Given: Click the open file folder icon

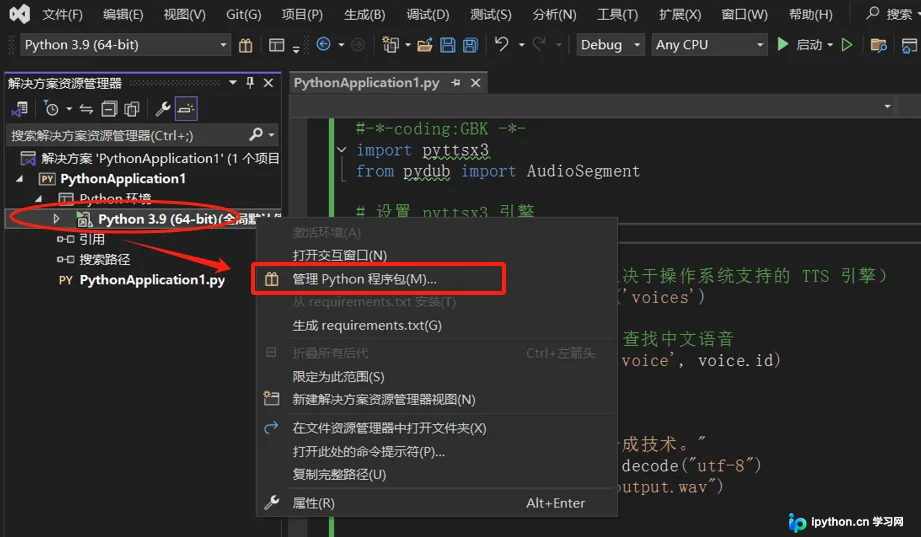Looking at the screenshot, I should (x=425, y=45).
